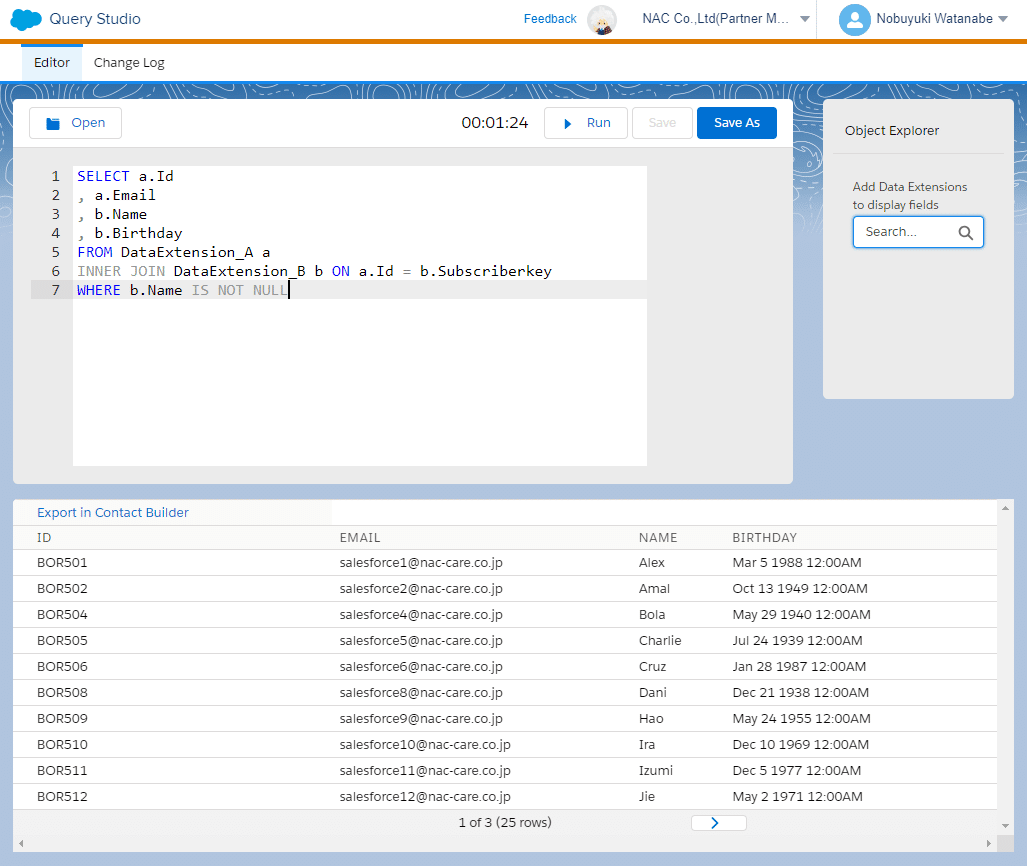
Task: Click the Query Studio cloud logo
Action: tap(25, 19)
